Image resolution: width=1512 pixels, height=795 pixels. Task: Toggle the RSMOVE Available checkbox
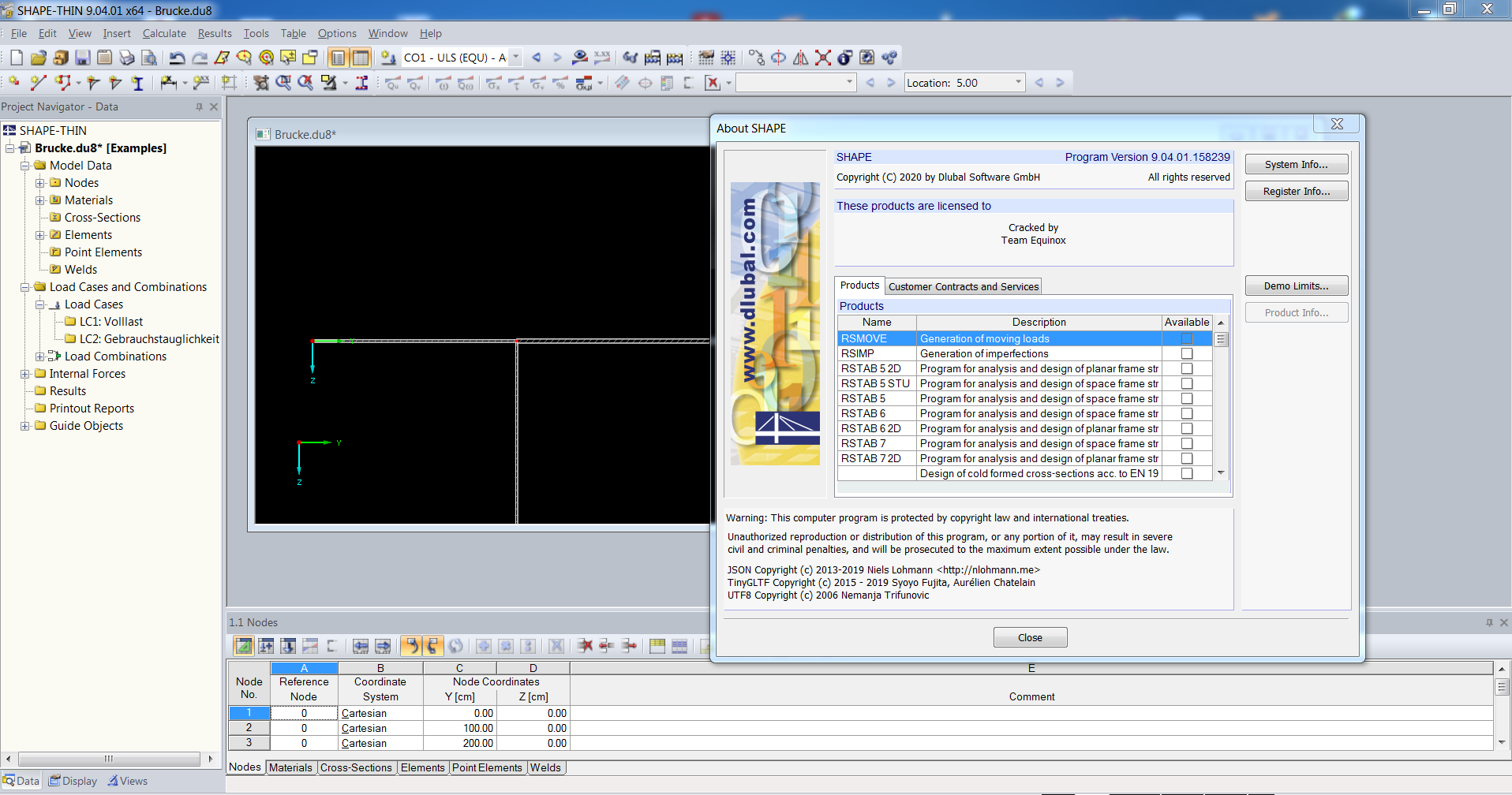(x=1186, y=338)
